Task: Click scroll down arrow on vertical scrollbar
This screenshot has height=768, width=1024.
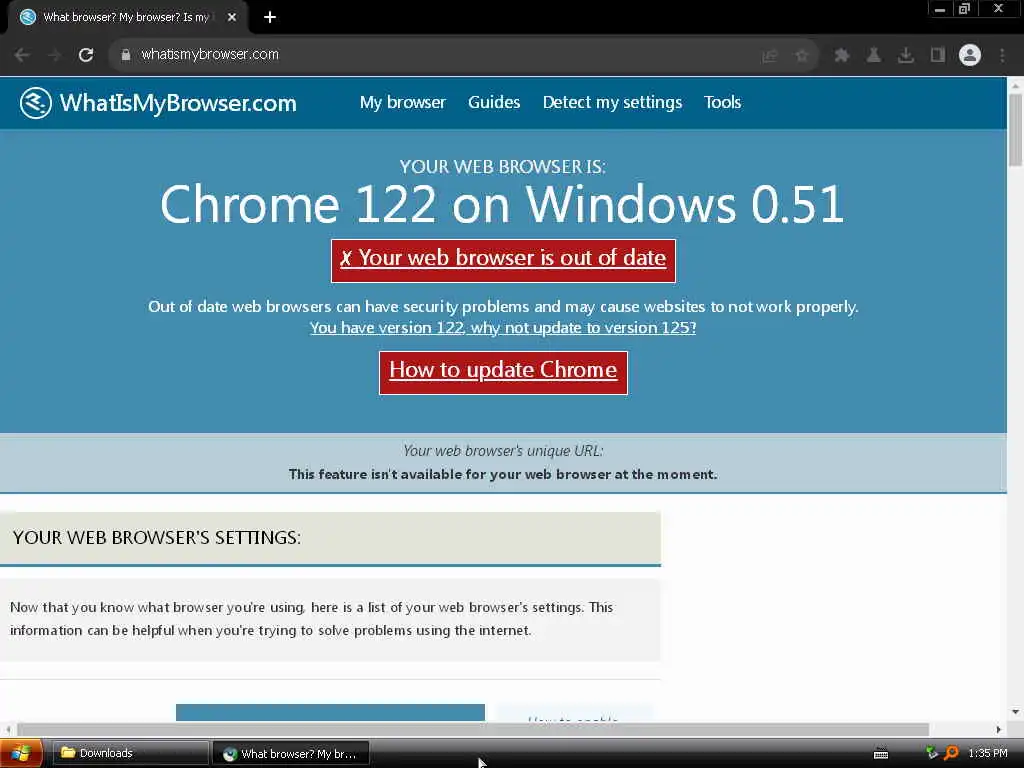Action: 1015,711
